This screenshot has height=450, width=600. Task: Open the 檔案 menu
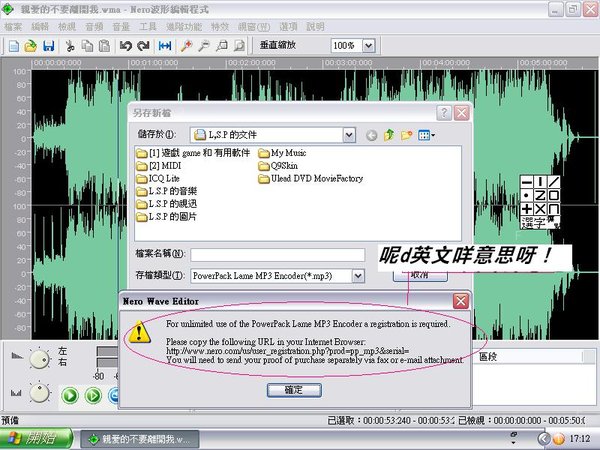(x=13, y=27)
